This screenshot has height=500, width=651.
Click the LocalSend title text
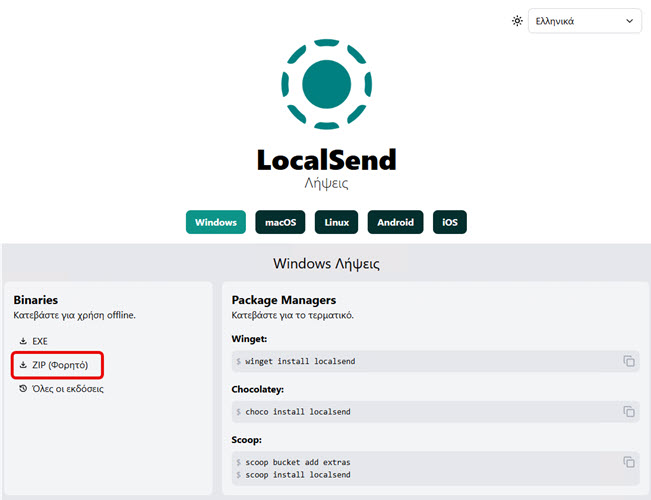coord(326,160)
